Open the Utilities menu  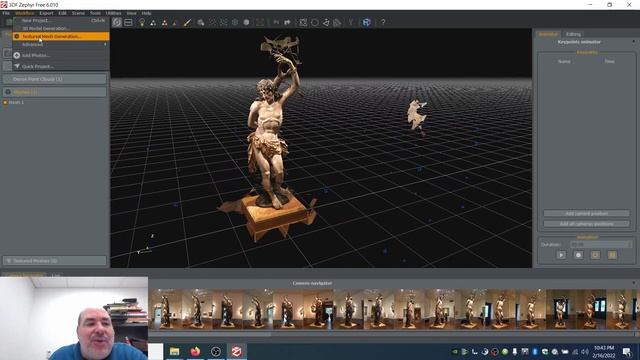113,13
